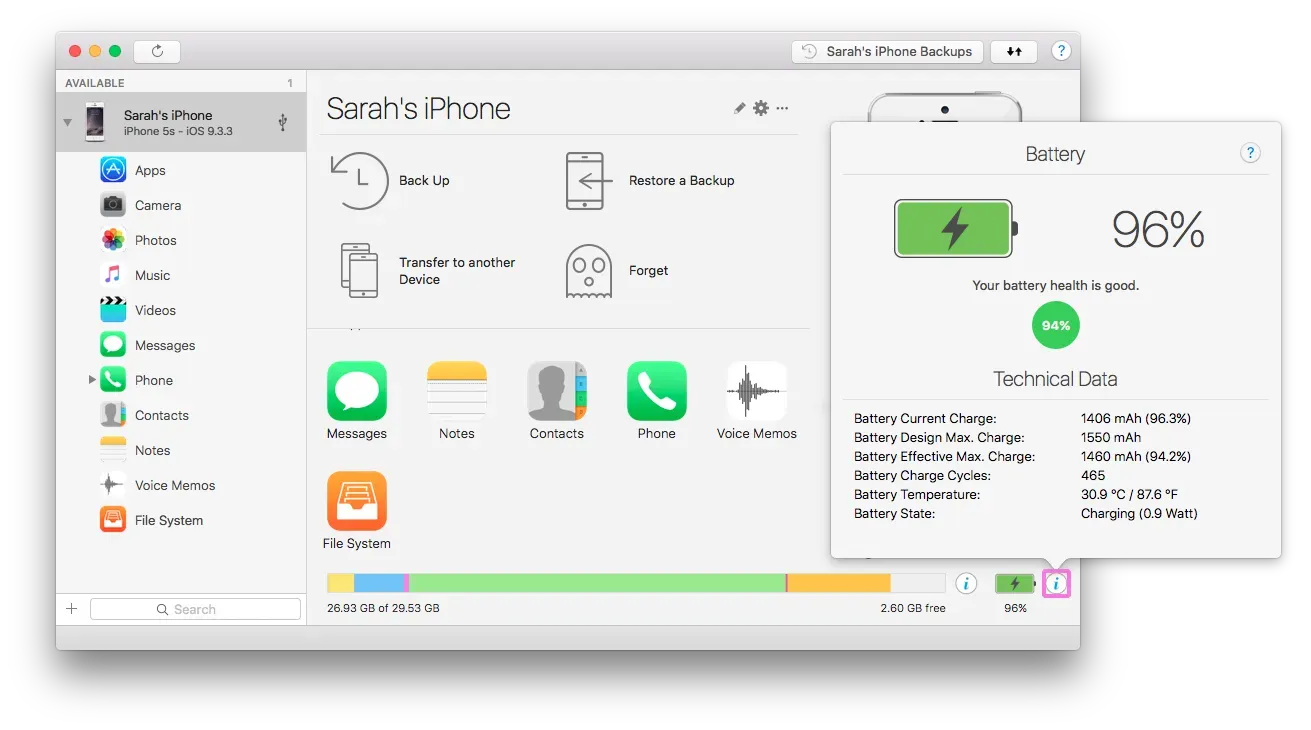
Task: Open the ellipsis menu next to the gear
Action: (783, 108)
